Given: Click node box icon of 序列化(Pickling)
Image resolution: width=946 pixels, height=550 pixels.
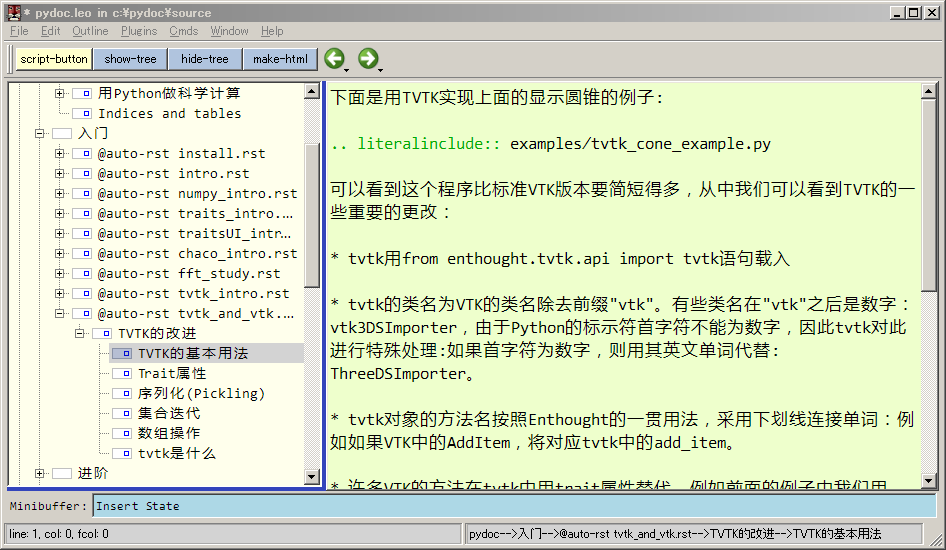Looking at the screenshot, I should point(122,394).
